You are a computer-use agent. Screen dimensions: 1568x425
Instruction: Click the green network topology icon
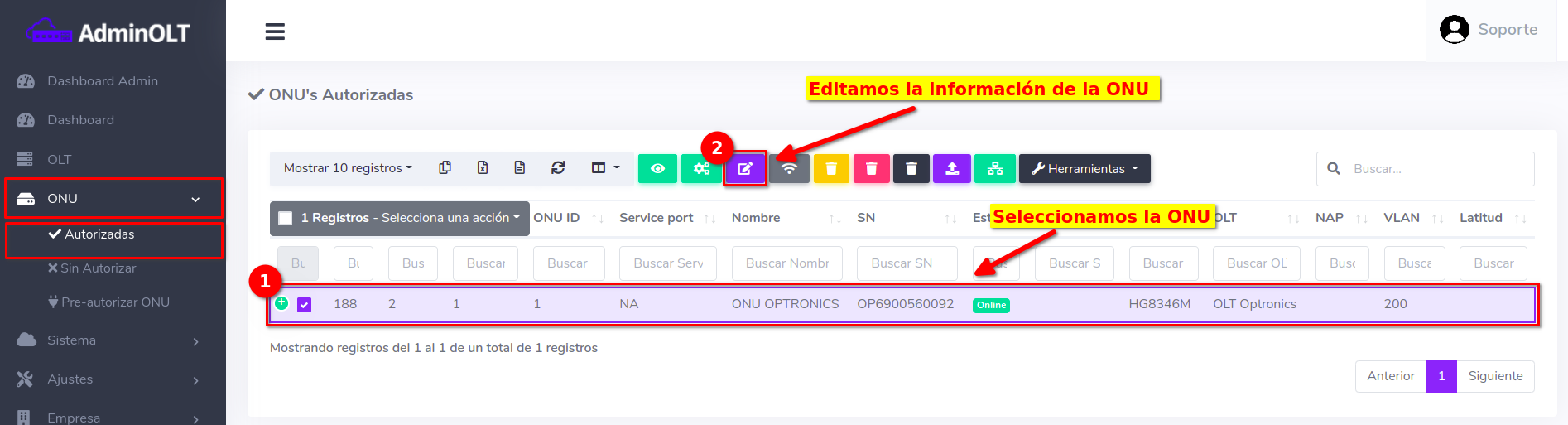point(995,169)
